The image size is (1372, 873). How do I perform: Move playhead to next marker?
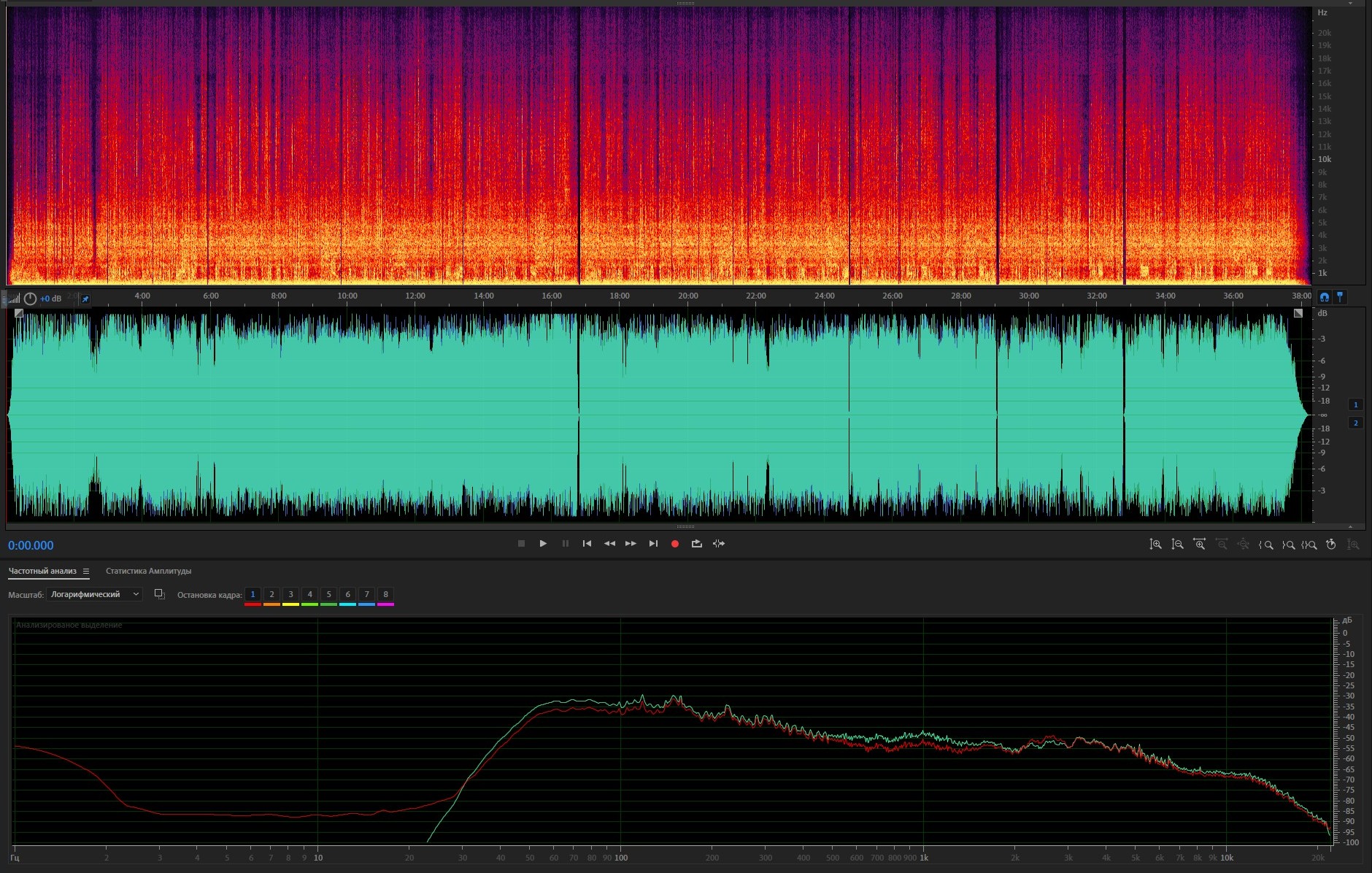point(653,544)
